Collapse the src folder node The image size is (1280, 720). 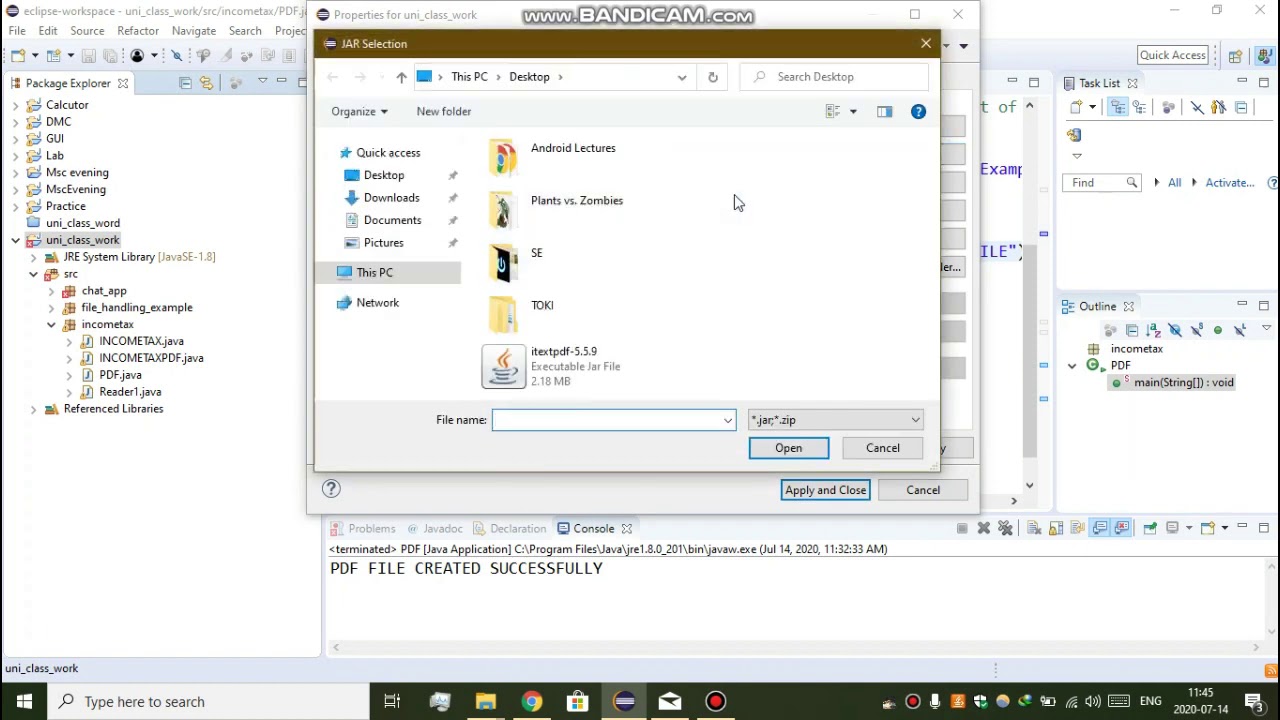tap(33, 274)
